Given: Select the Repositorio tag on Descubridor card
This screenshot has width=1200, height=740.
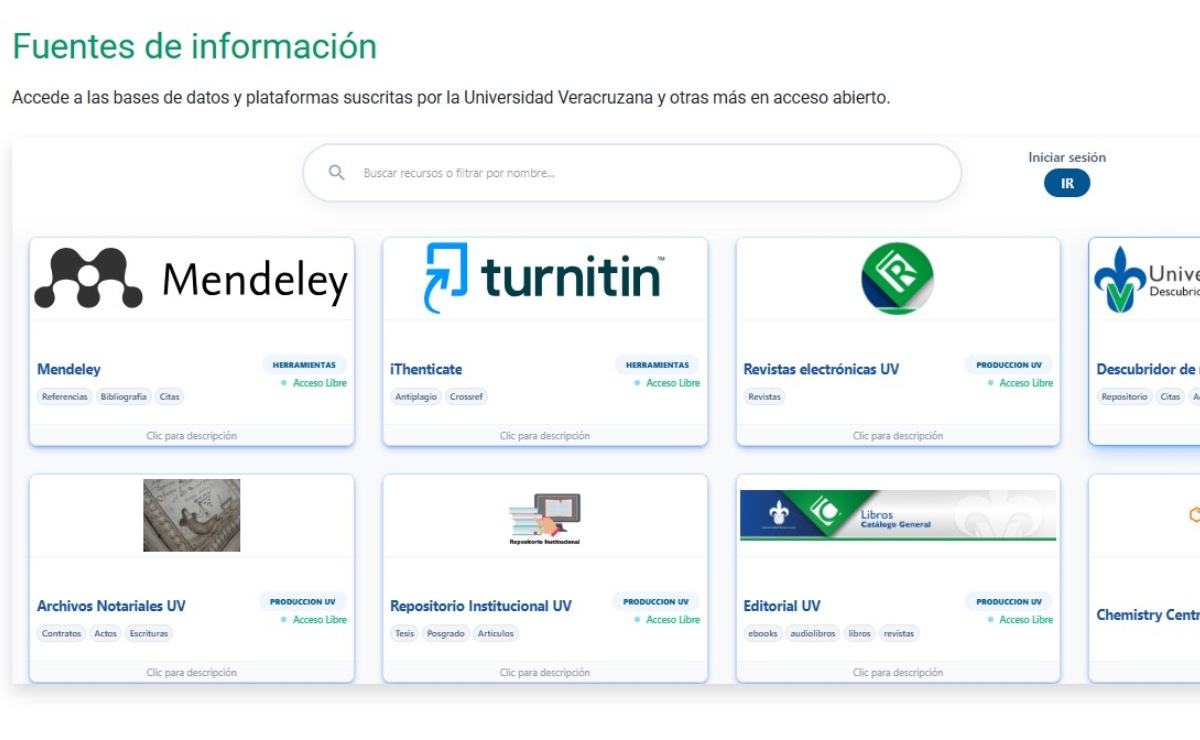Looking at the screenshot, I should [1124, 397].
